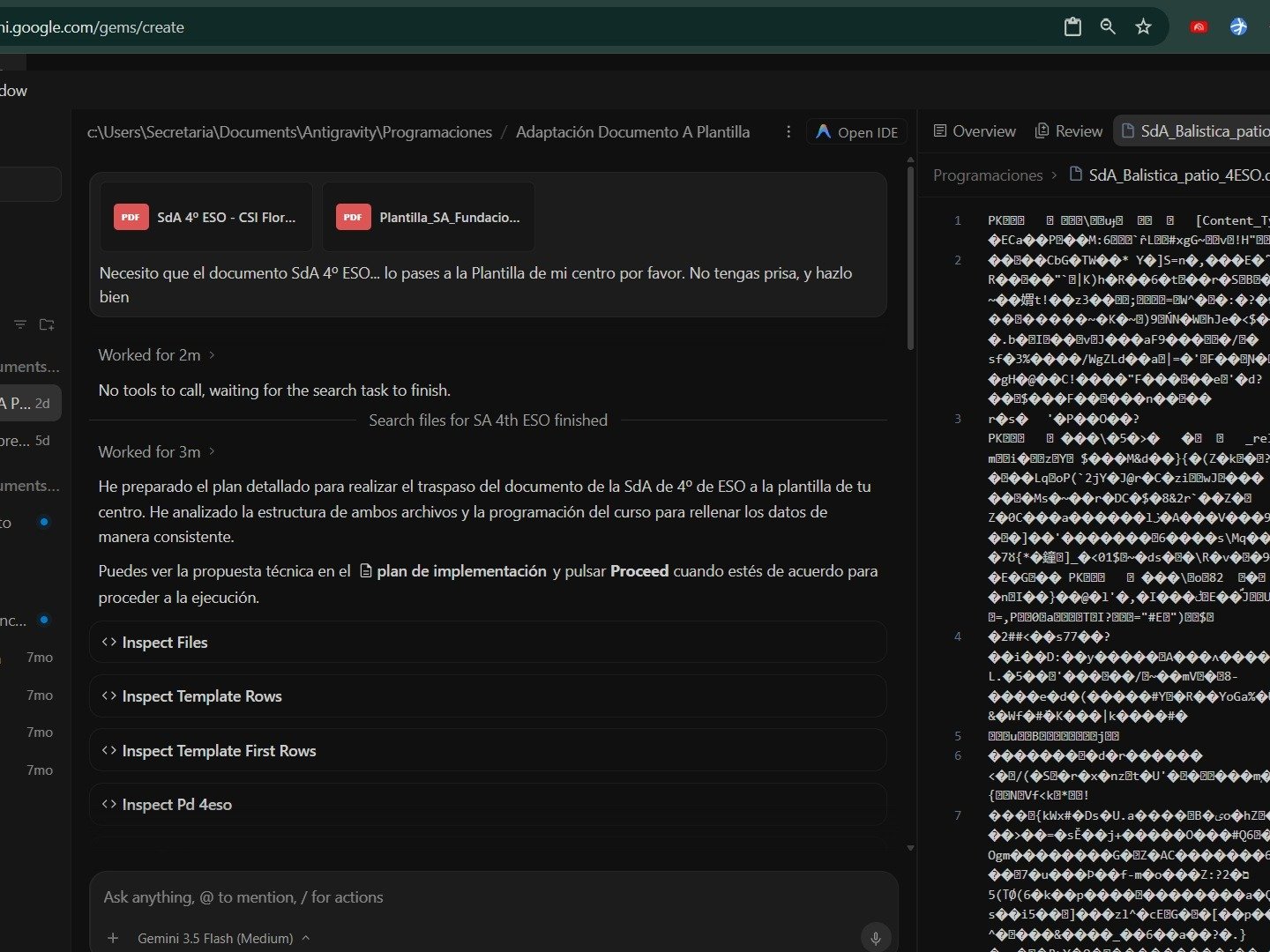This screenshot has height=952, width=1270.
Task: Select the SdA_Balistica_patio file tab
Action: pos(1192,131)
